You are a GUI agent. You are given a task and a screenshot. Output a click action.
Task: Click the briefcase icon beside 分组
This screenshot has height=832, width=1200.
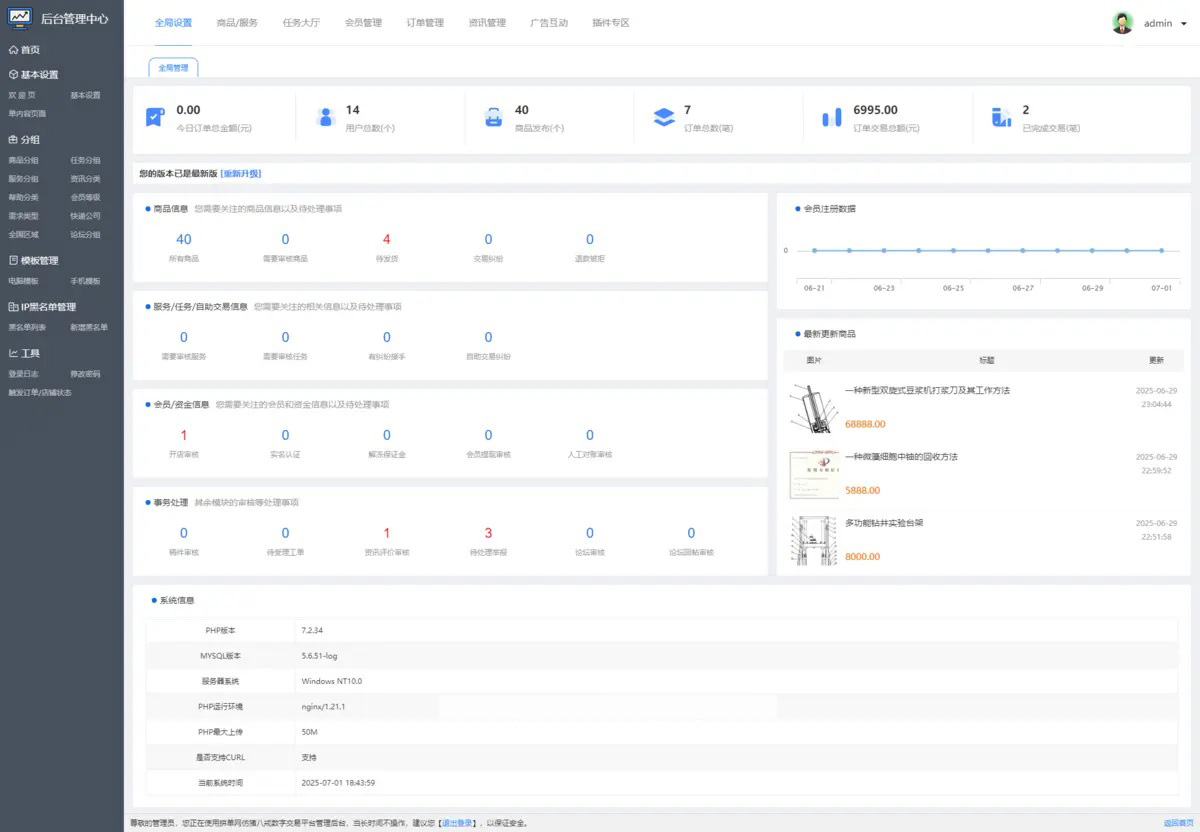13,140
